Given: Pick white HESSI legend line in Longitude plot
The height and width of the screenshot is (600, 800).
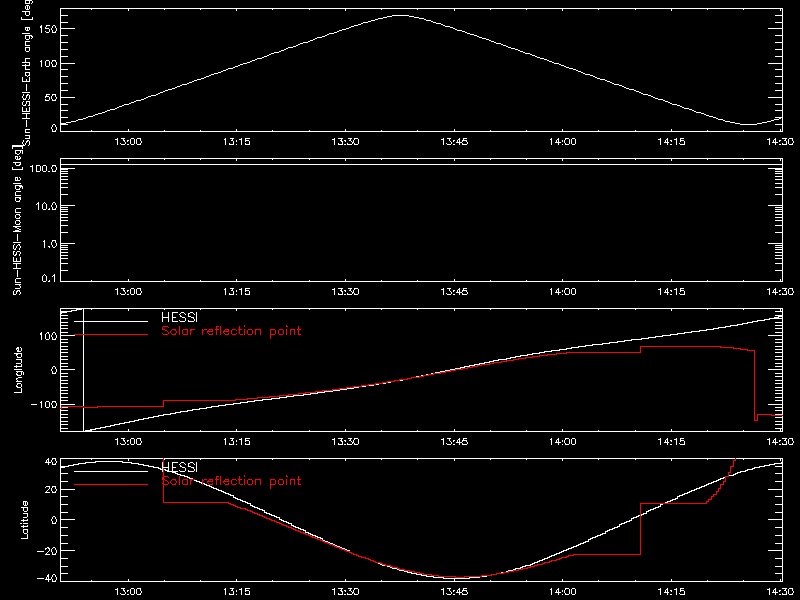Looking at the screenshot, I should point(111,321).
